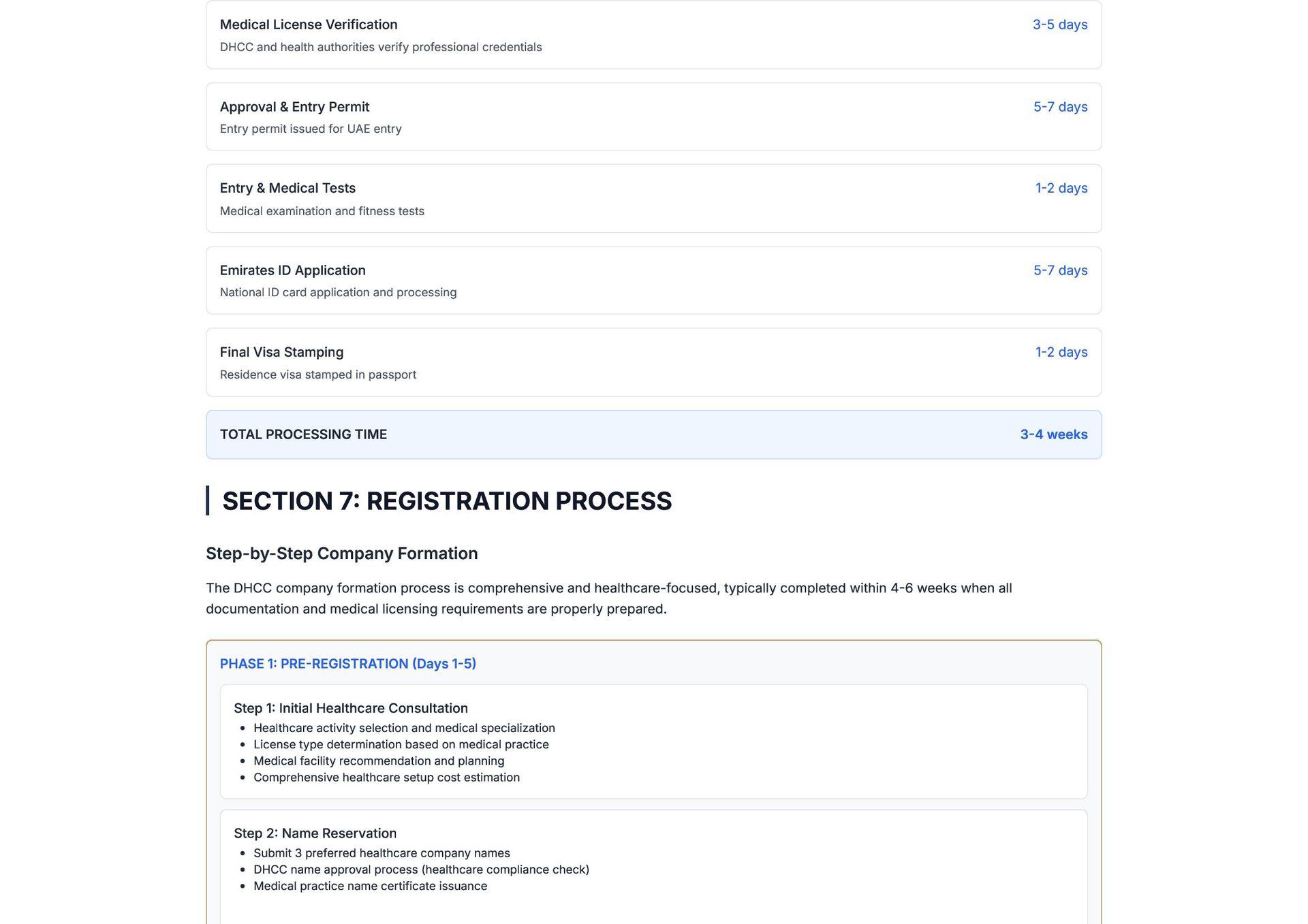
Task: Click the Entry permit issued for UAE description
Action: click(x=311, y=129)
